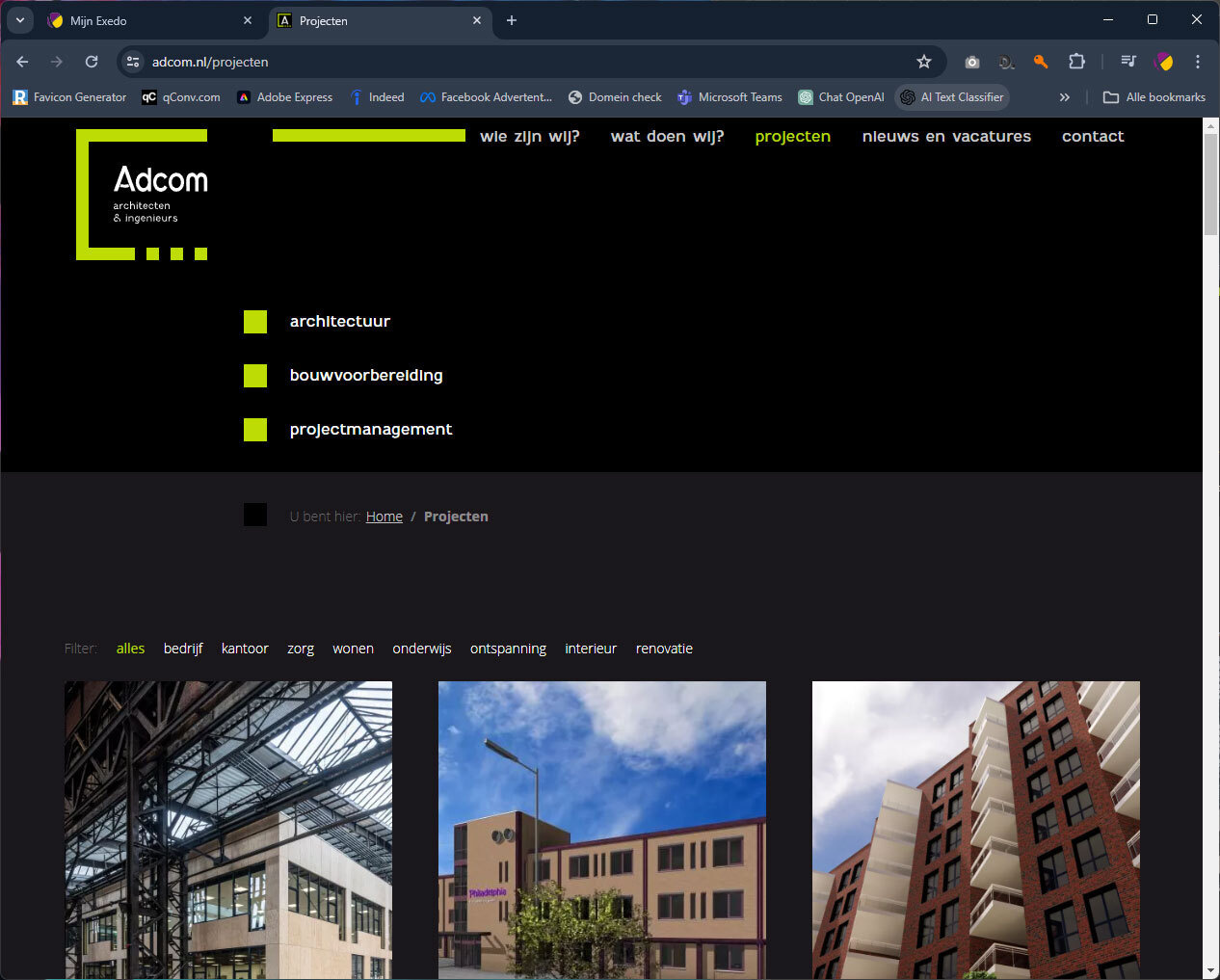Viewport: 1220px width, 980px height.
Task: Expand hidden bookmarks with double chevron
Action: click(x=1064, y=97)
